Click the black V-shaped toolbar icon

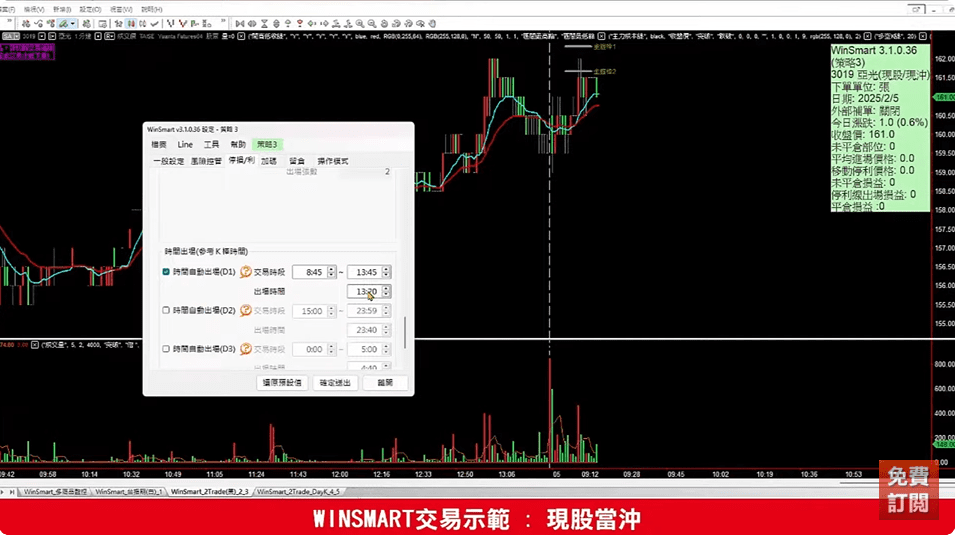[x=170, y=24]
